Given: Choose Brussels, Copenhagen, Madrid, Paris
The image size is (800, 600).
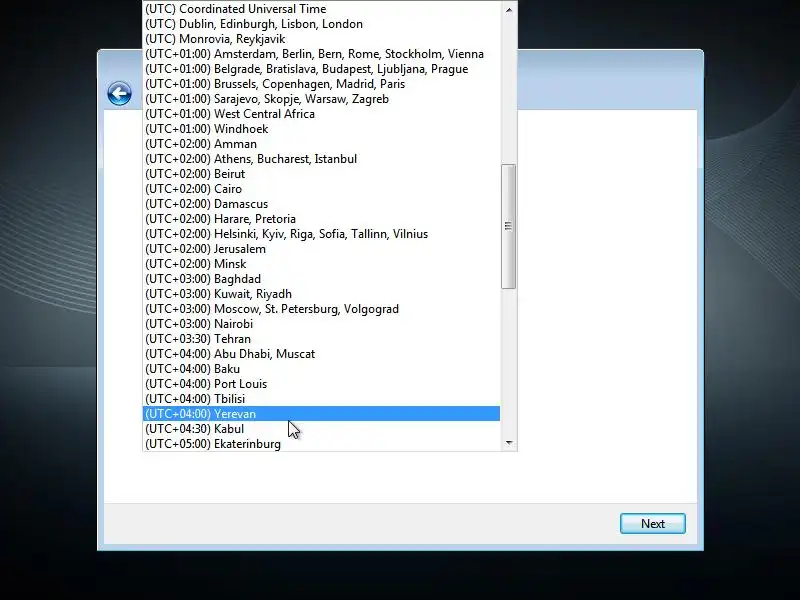Looking at the screenshot, I should (x=321, y=84).
